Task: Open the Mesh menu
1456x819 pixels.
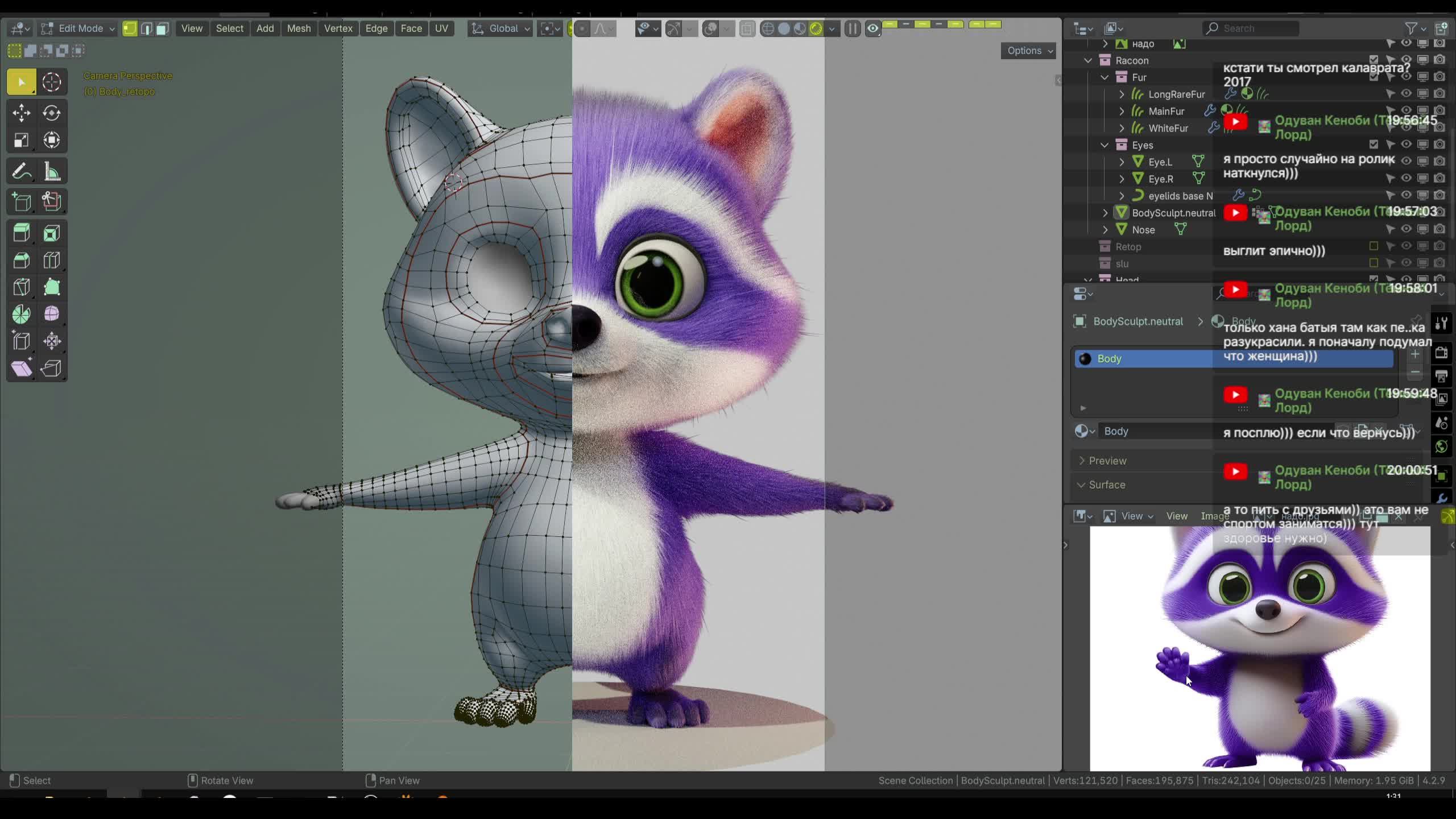Action: [299, 28]
